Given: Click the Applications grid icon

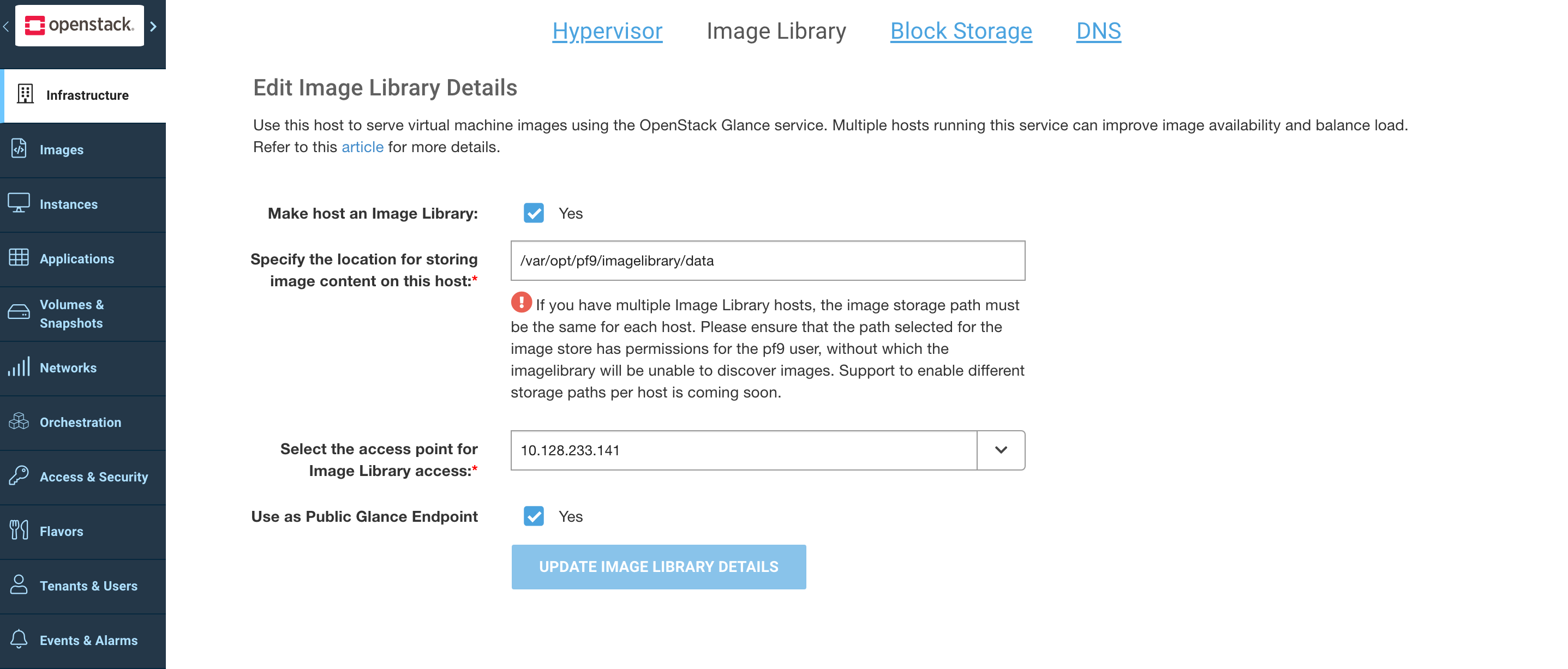Looking at the screenshot, I should [x=19, y=258].
